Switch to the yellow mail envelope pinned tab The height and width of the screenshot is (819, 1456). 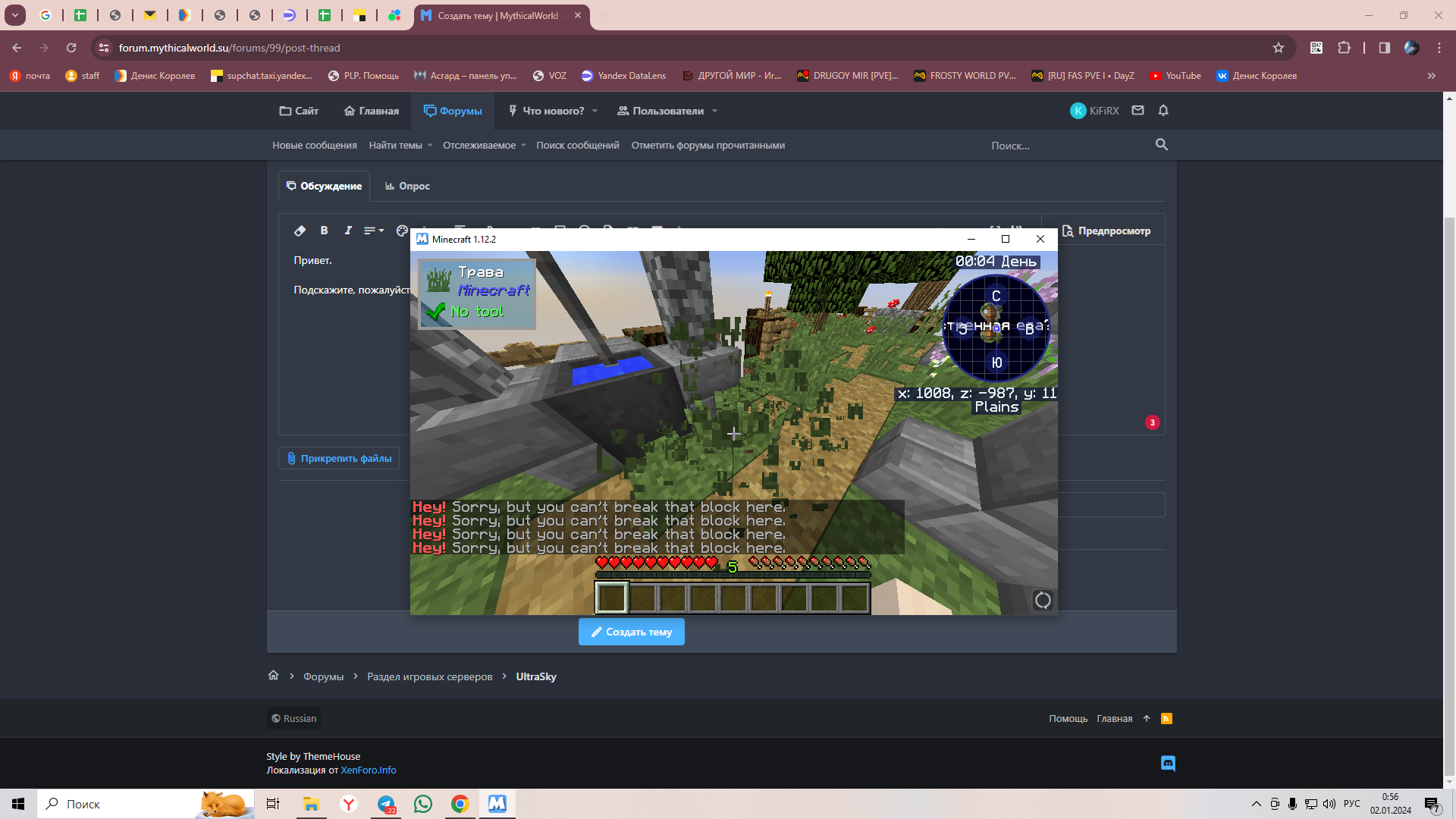point(150,15)
